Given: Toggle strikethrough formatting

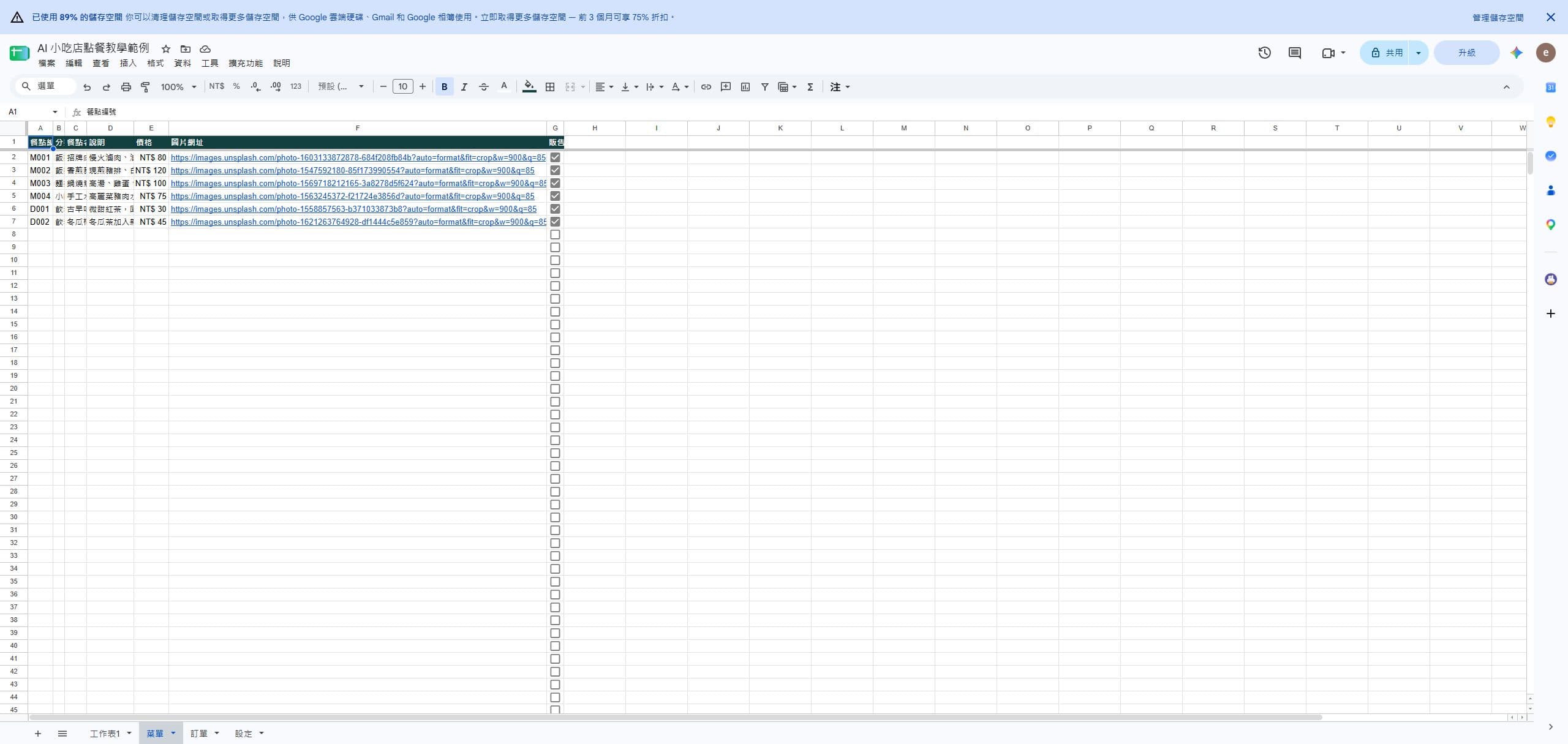Looking at the screenshot, I should 484,87.
